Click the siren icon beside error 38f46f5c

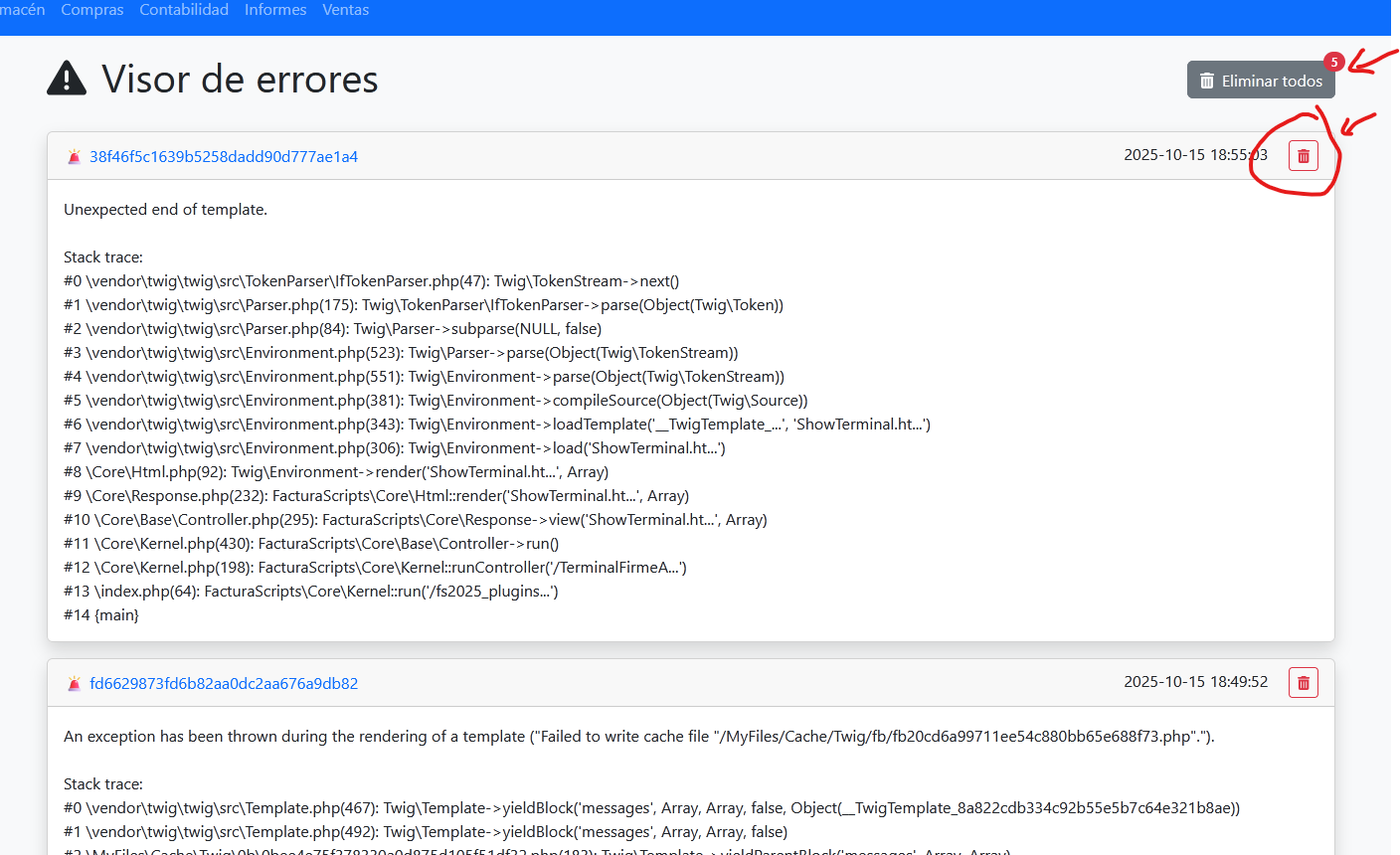click(x=74, y=157)
